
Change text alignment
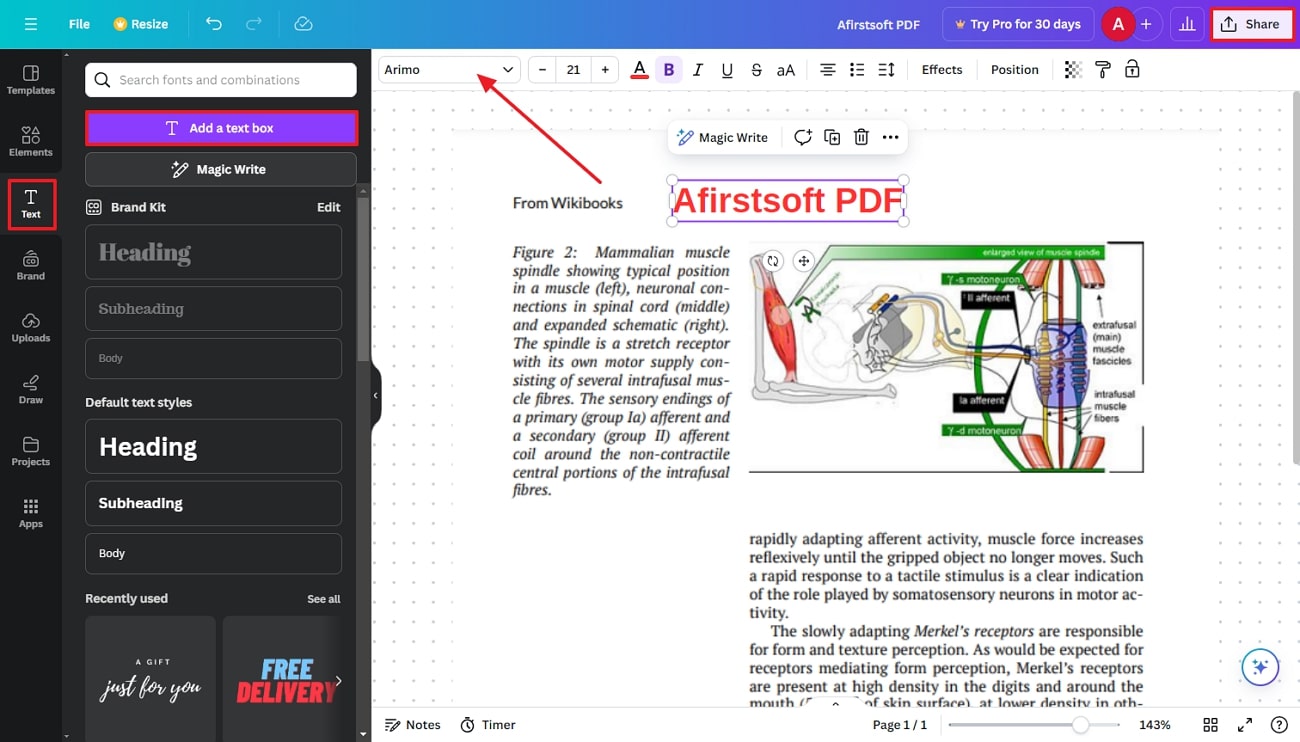pos(828,69)
